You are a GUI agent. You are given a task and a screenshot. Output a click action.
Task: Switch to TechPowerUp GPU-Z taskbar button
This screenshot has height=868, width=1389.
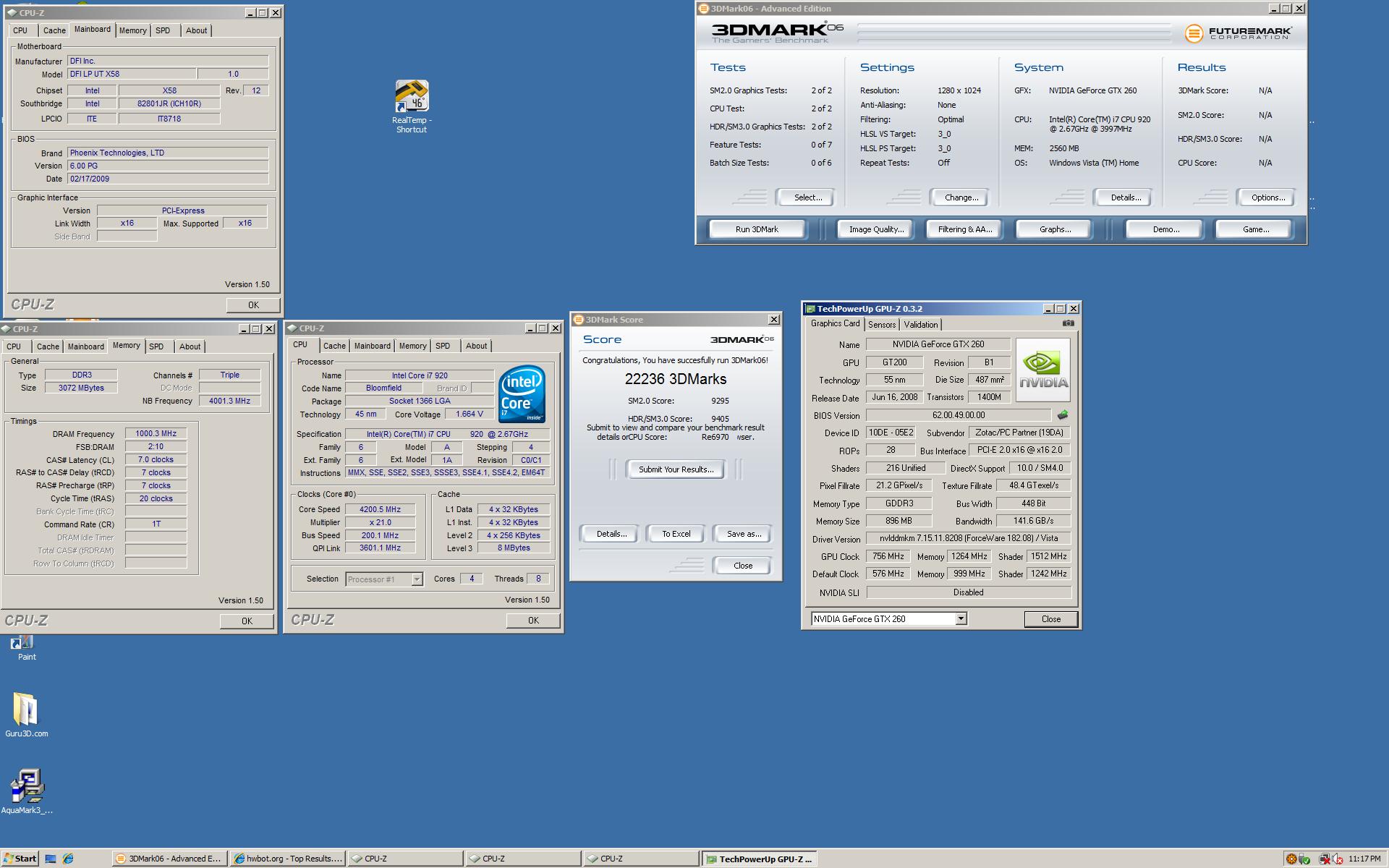759,859
